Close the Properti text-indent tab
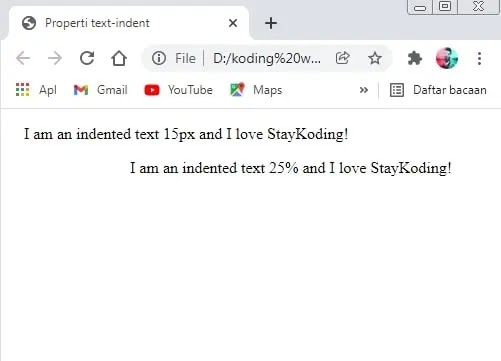The image size is (501, 361). [233, 23]
